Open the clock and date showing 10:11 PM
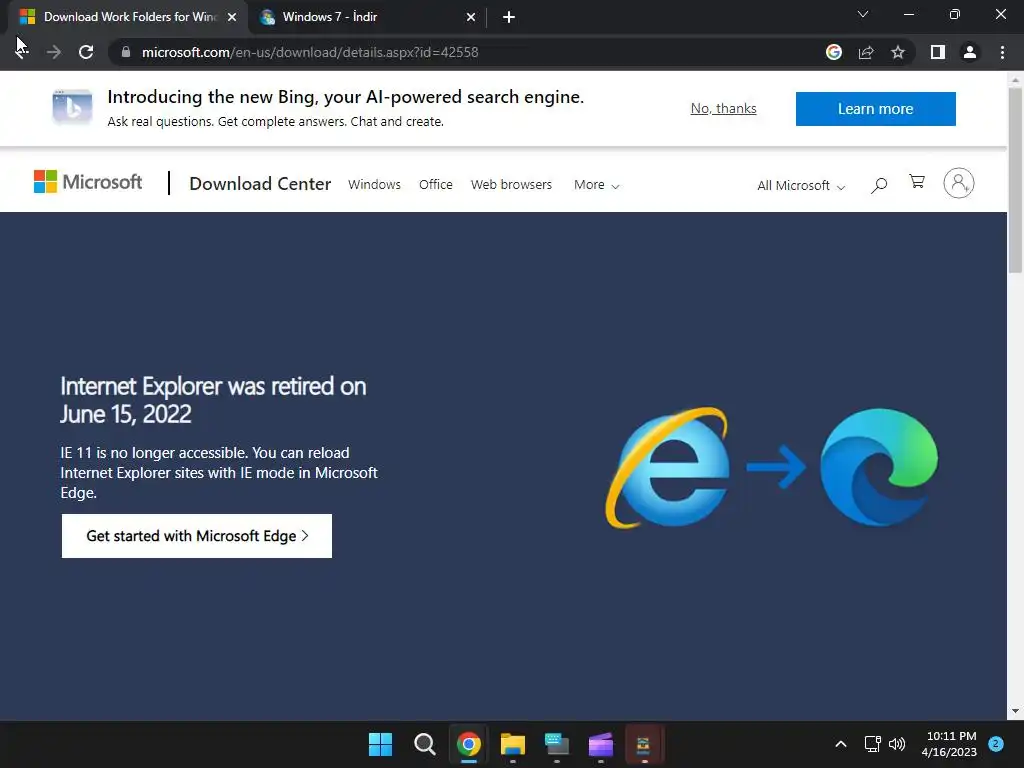Viewport: 1024px width, 768px height. (x=950, y=744)
